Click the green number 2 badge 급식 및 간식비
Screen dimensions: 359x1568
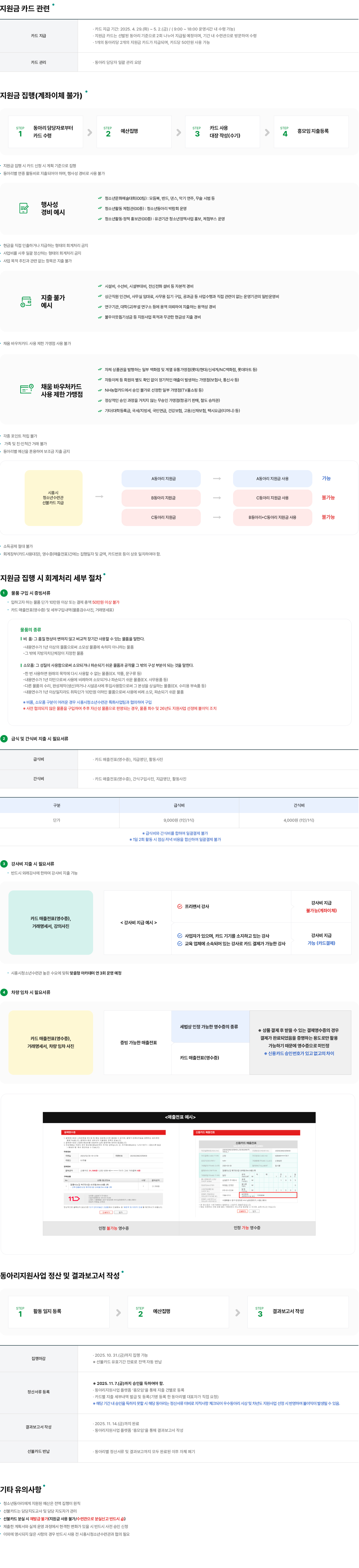(x=4, y=738)
